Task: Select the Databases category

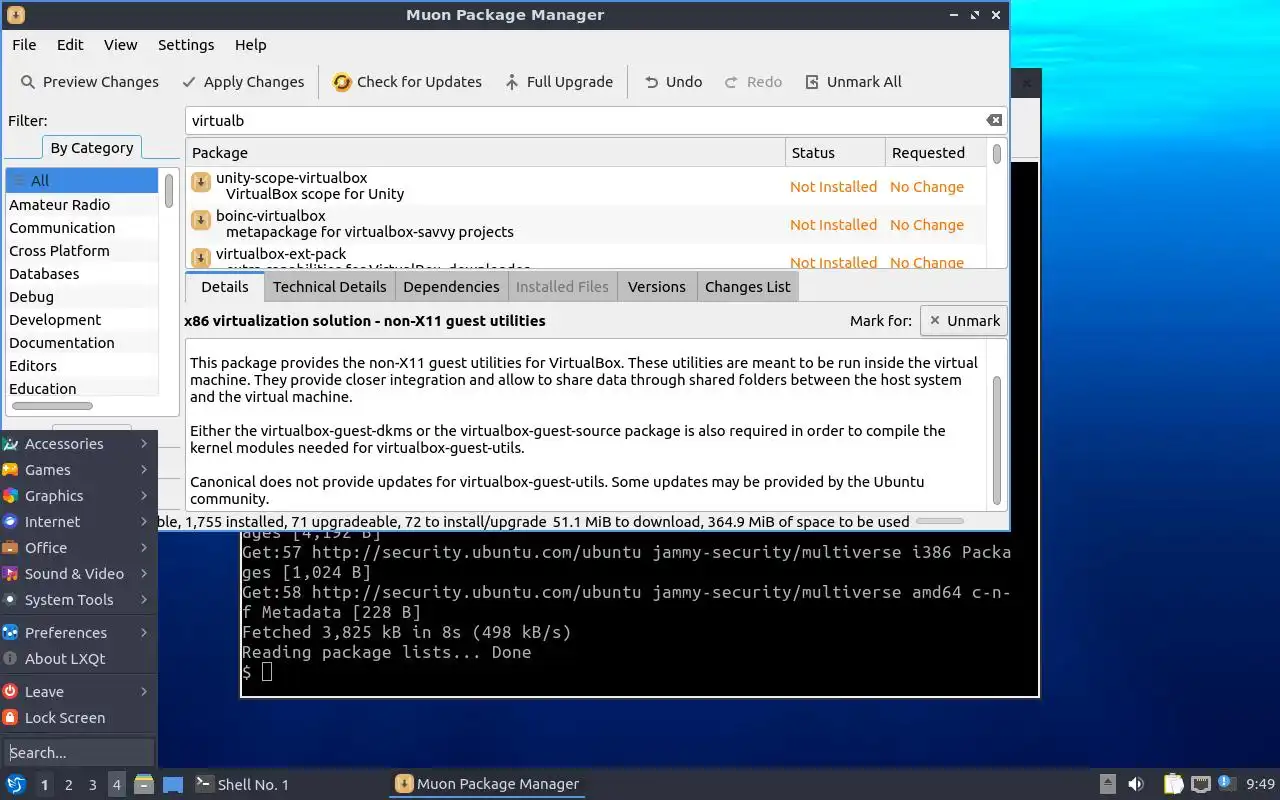Action: pos(82,274)
